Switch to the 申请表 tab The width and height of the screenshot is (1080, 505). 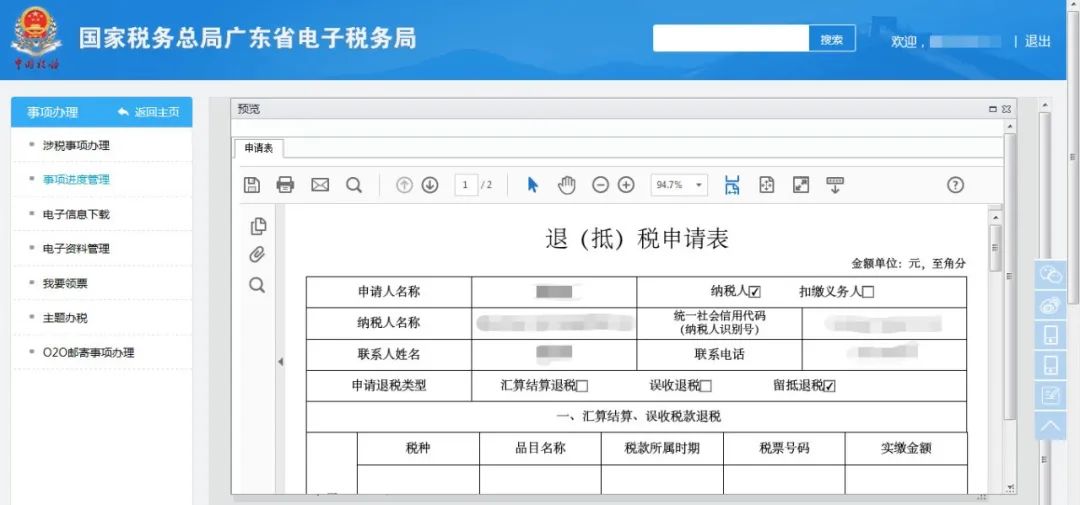(x=259, y=148)
